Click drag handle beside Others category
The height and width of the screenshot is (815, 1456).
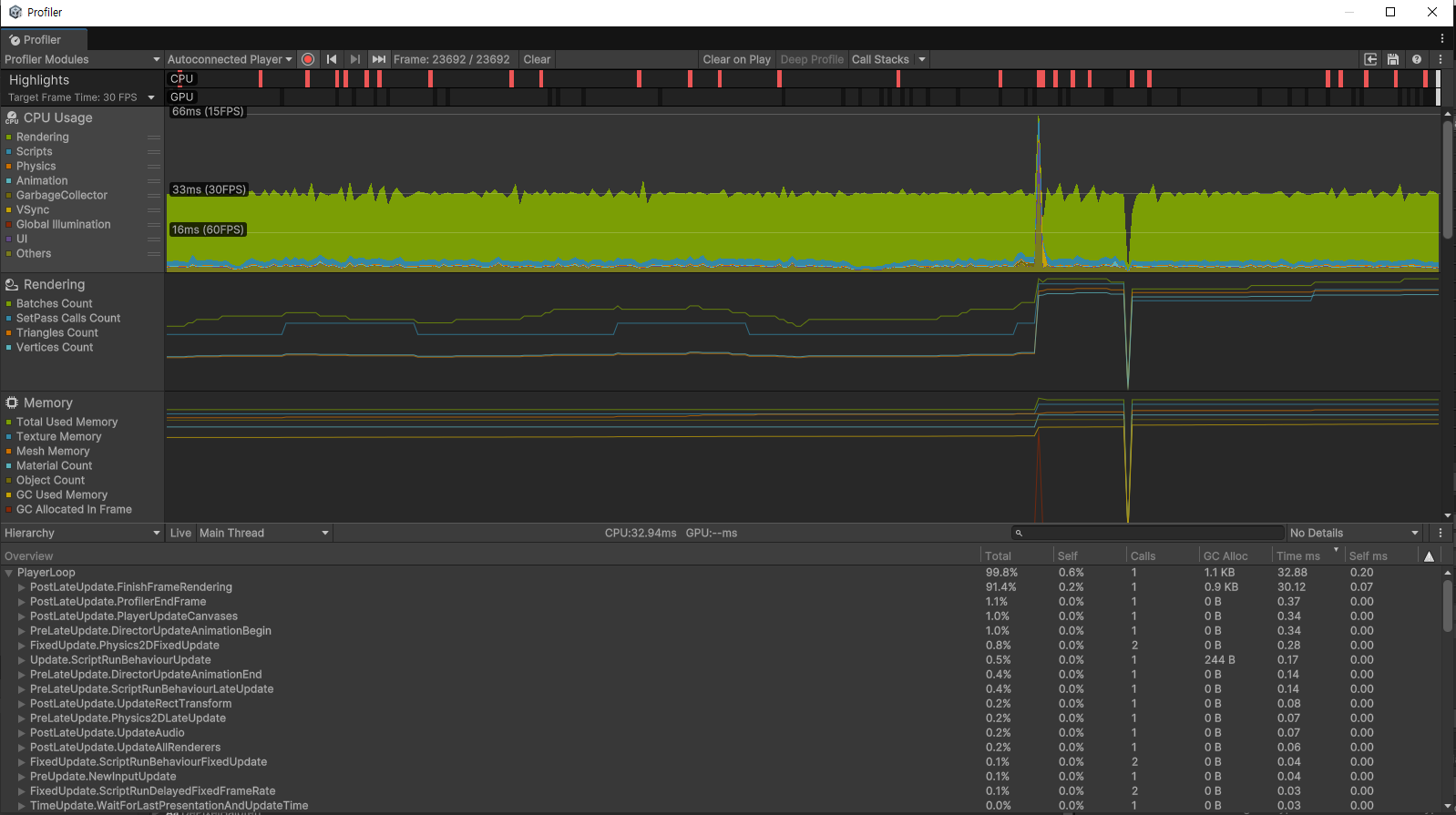154,254
